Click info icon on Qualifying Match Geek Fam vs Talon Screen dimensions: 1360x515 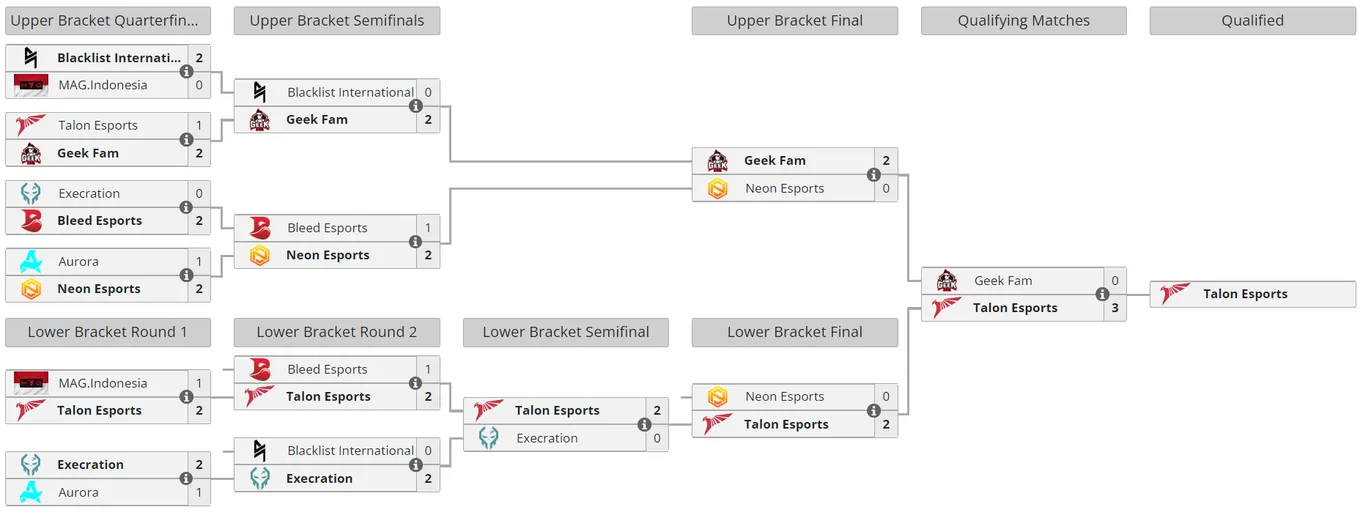pyautogui.click(x=1102, y=294)
